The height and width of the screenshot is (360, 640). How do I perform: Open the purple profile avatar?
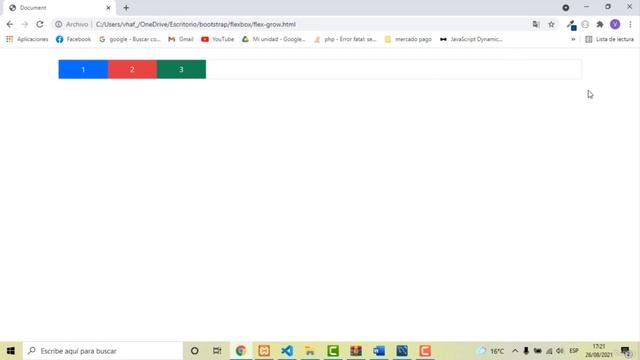615,24
